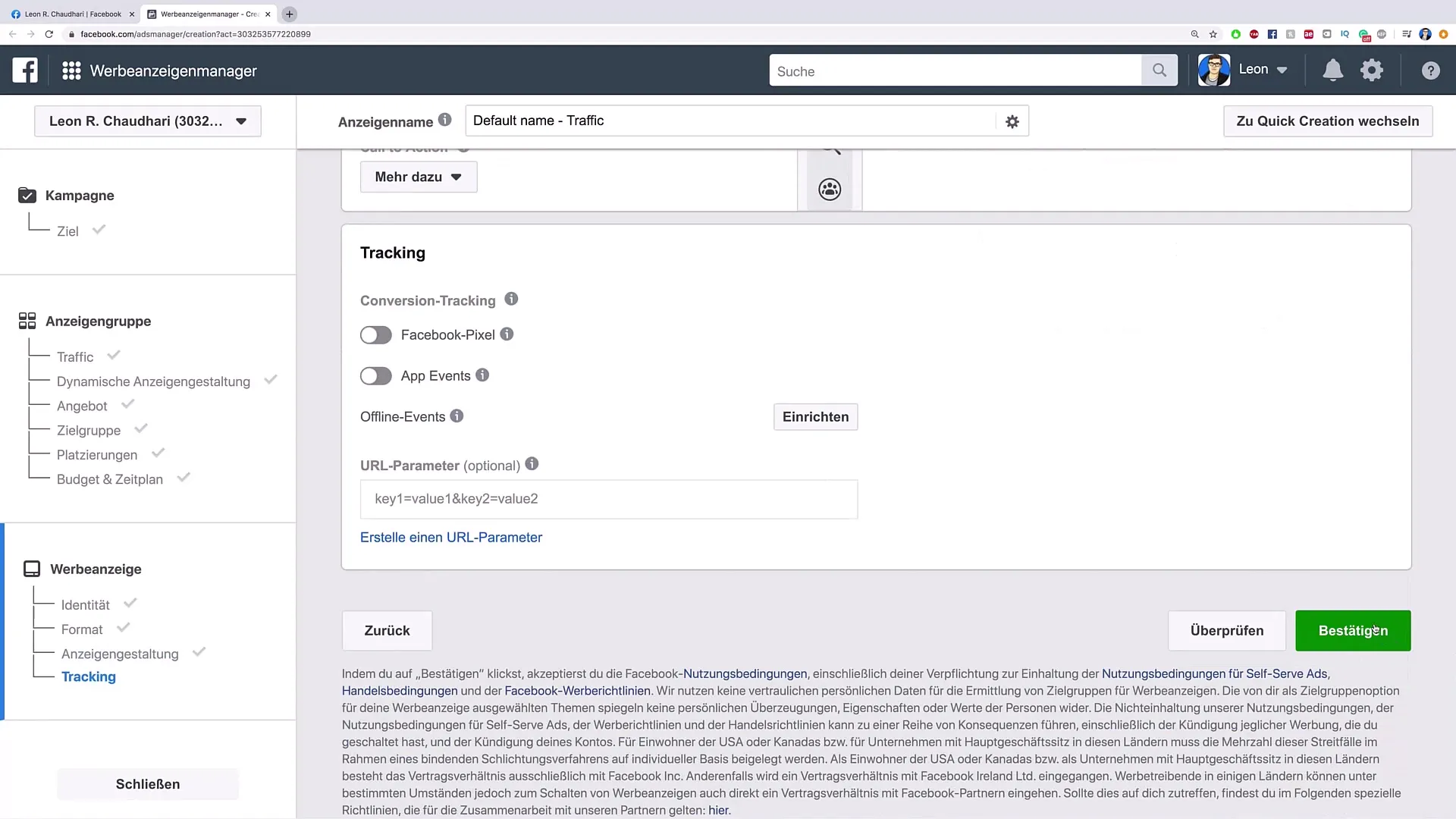Reload the page in browser
1456x819 pixels.
coord(49,34)
